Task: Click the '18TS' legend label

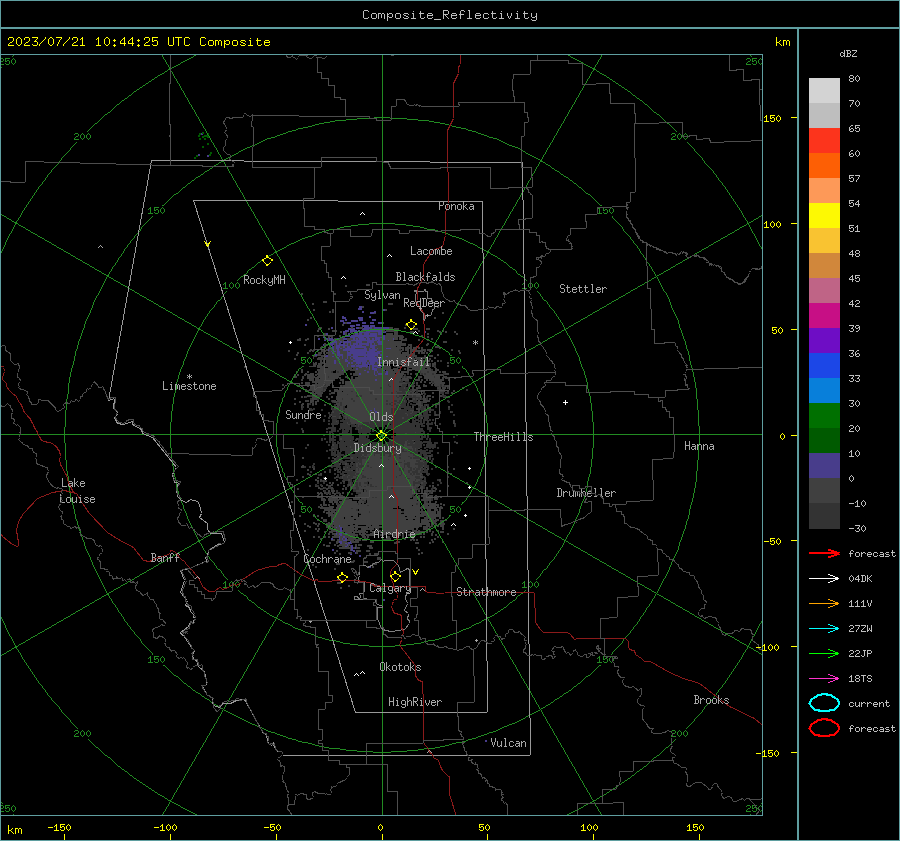Action: [x=860, y=679]
